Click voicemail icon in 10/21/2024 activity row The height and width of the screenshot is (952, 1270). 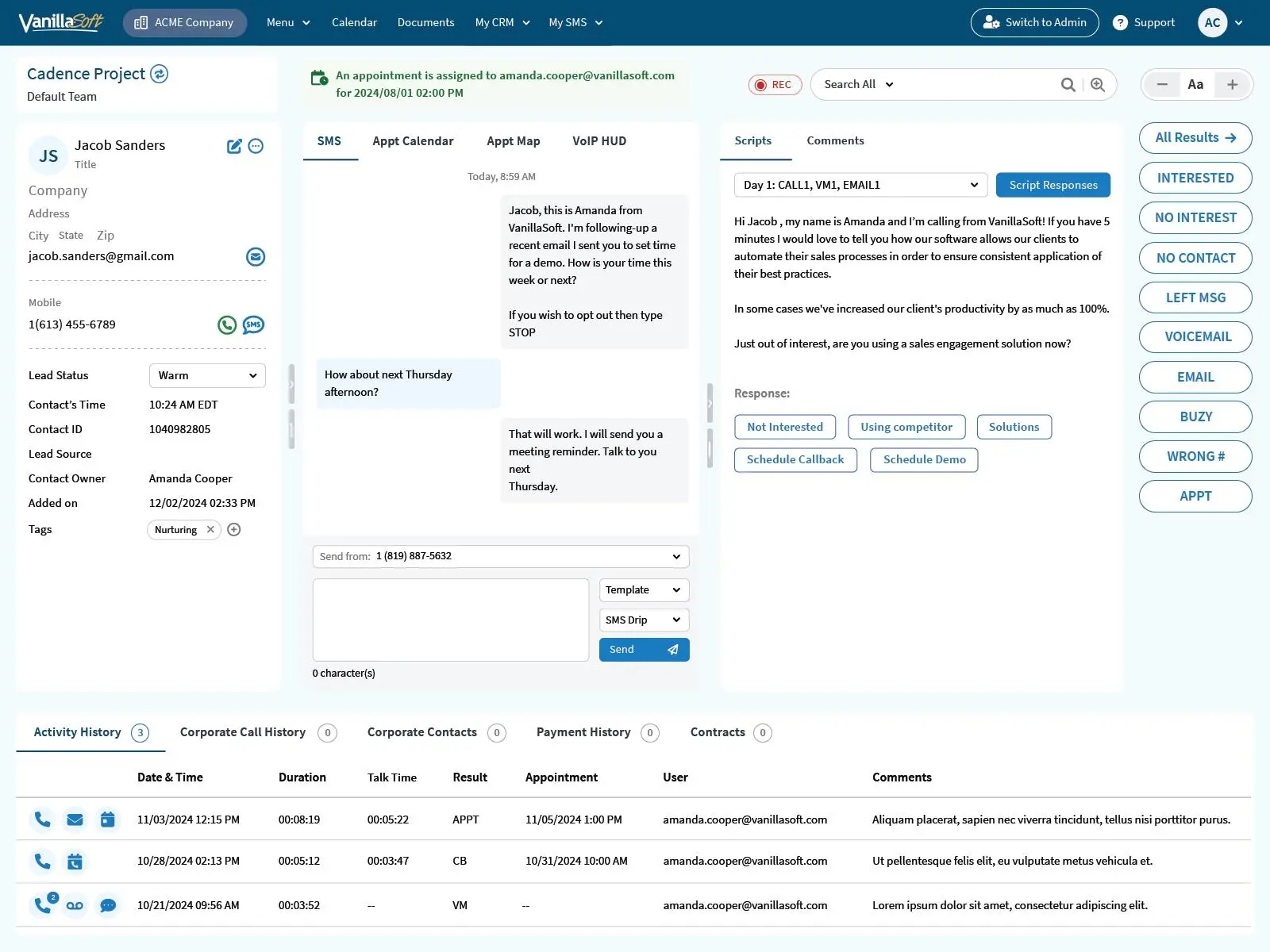click(75, 905)
